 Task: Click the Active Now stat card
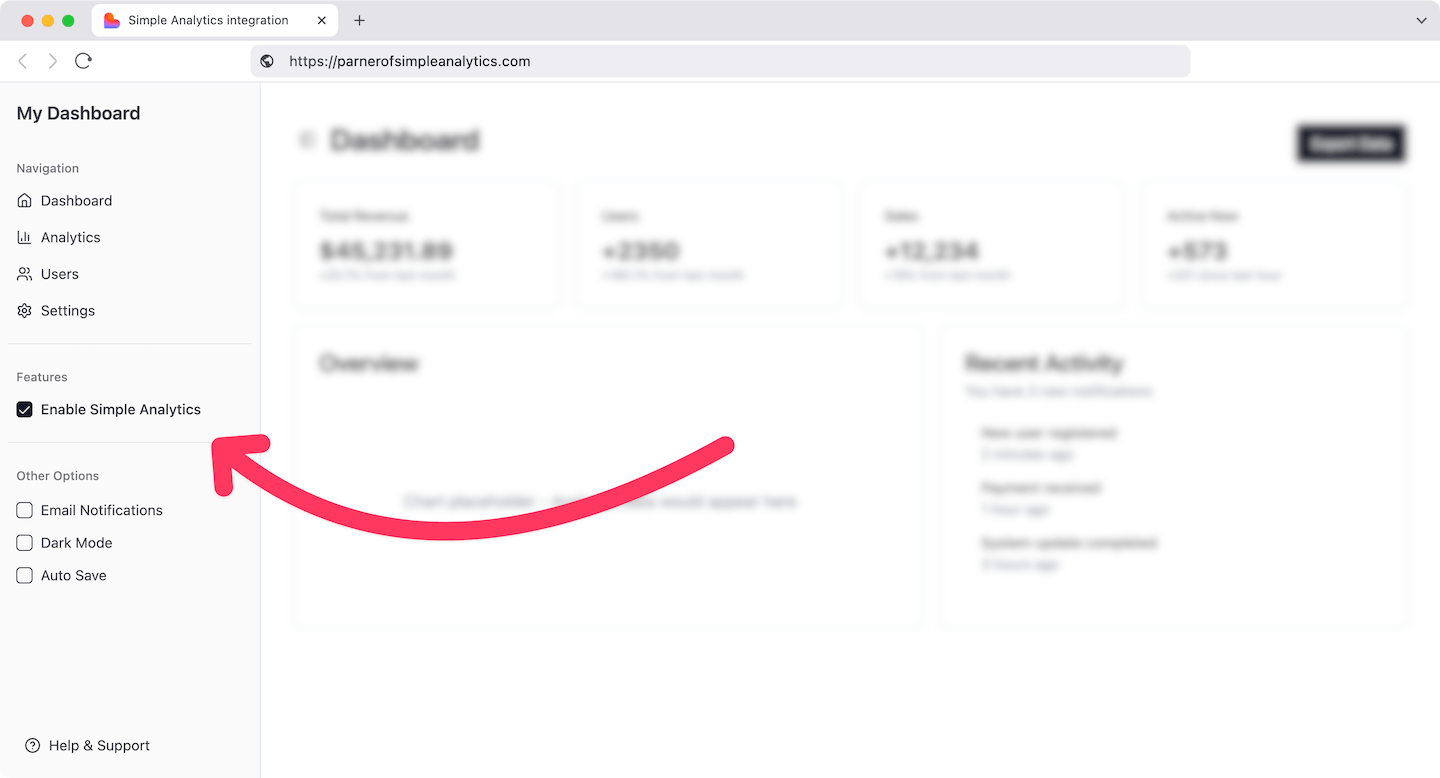tap(1274, 244)
